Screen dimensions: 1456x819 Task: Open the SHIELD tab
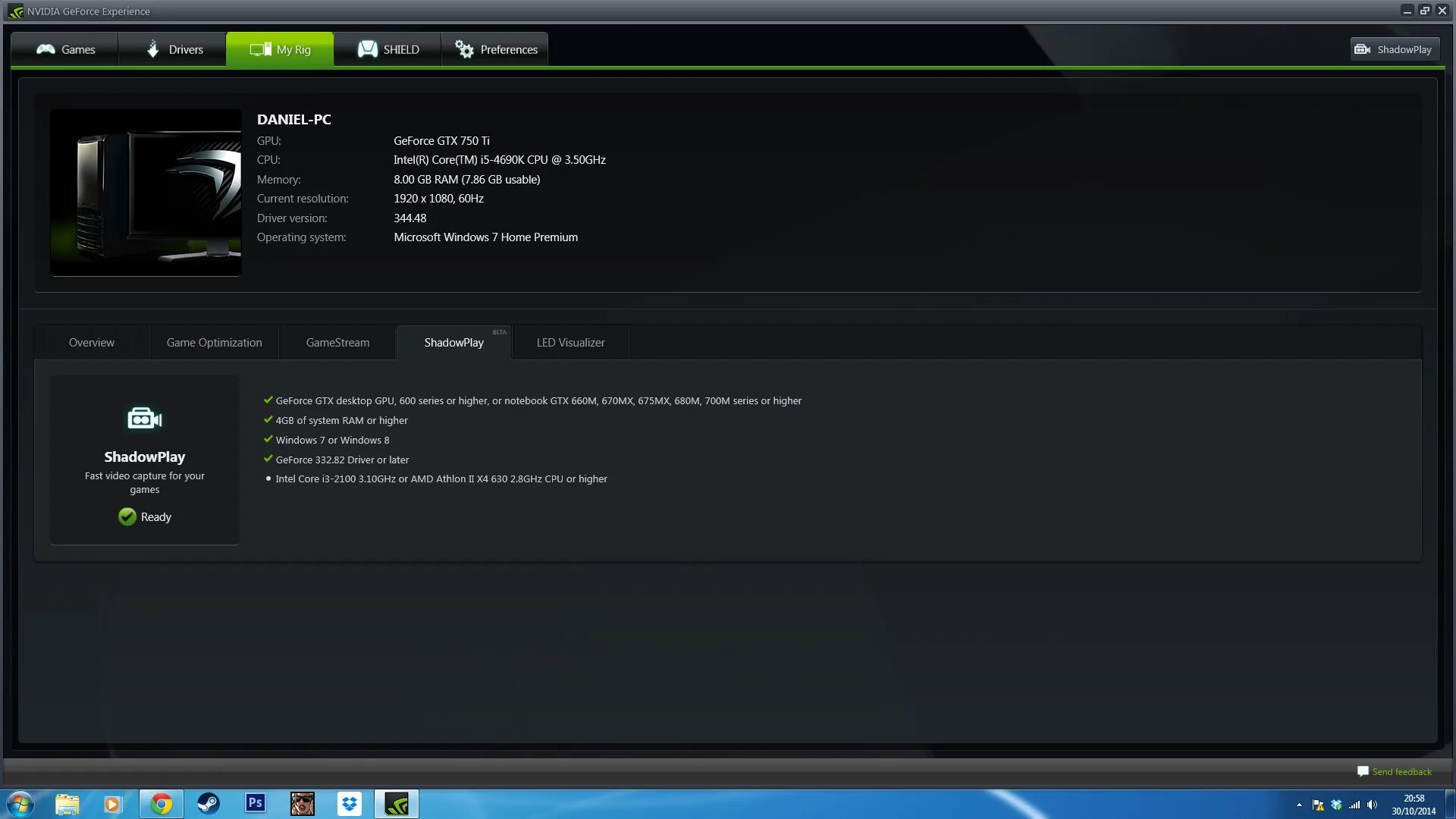(x=388, y=49)
